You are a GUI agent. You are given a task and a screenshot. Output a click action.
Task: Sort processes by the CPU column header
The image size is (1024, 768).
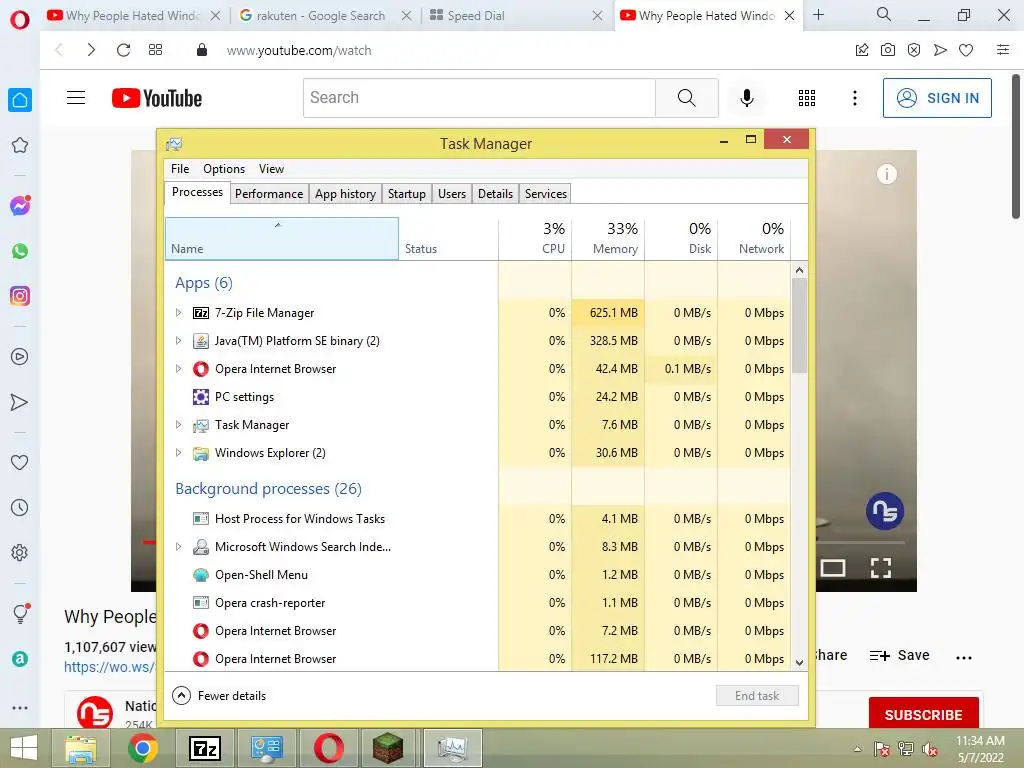[x=536, y=238]
